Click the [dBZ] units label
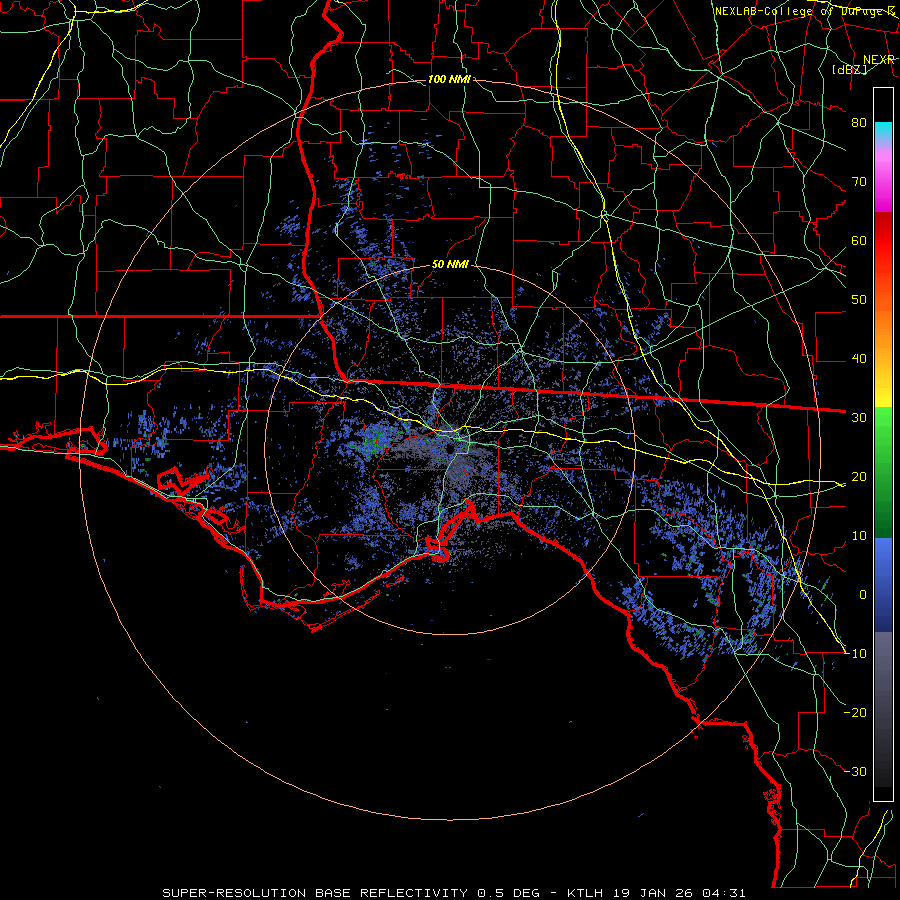The image size is (900, 900). tap(849, 69)
